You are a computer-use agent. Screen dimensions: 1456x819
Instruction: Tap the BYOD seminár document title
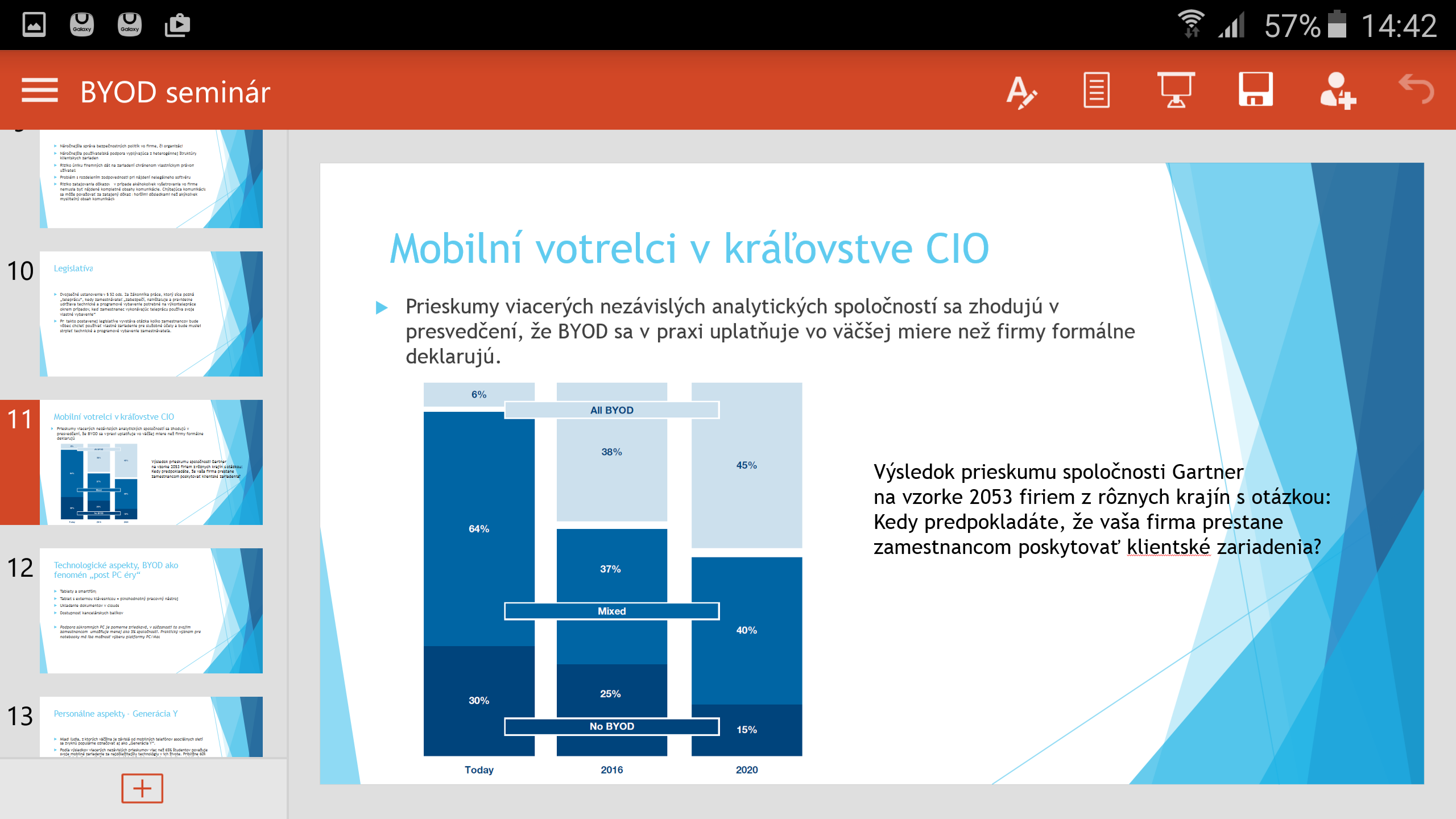click(175, 92)
